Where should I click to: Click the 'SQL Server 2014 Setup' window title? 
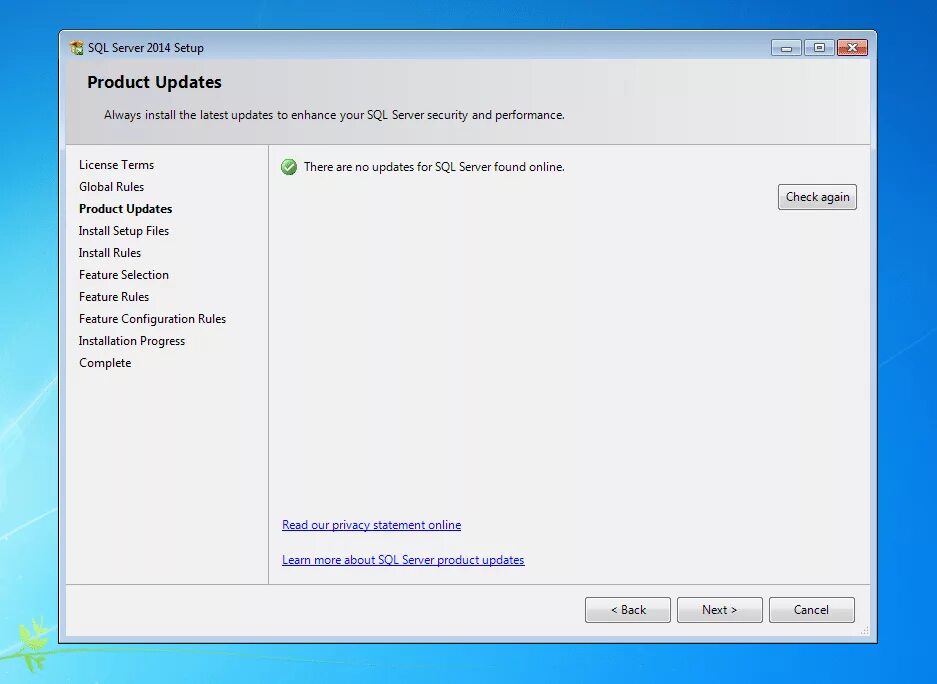click(146, 48)
